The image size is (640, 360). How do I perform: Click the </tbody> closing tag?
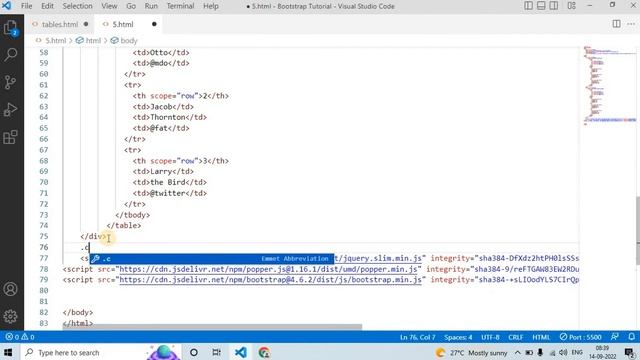pyautogui.click(x=133, y=215)
